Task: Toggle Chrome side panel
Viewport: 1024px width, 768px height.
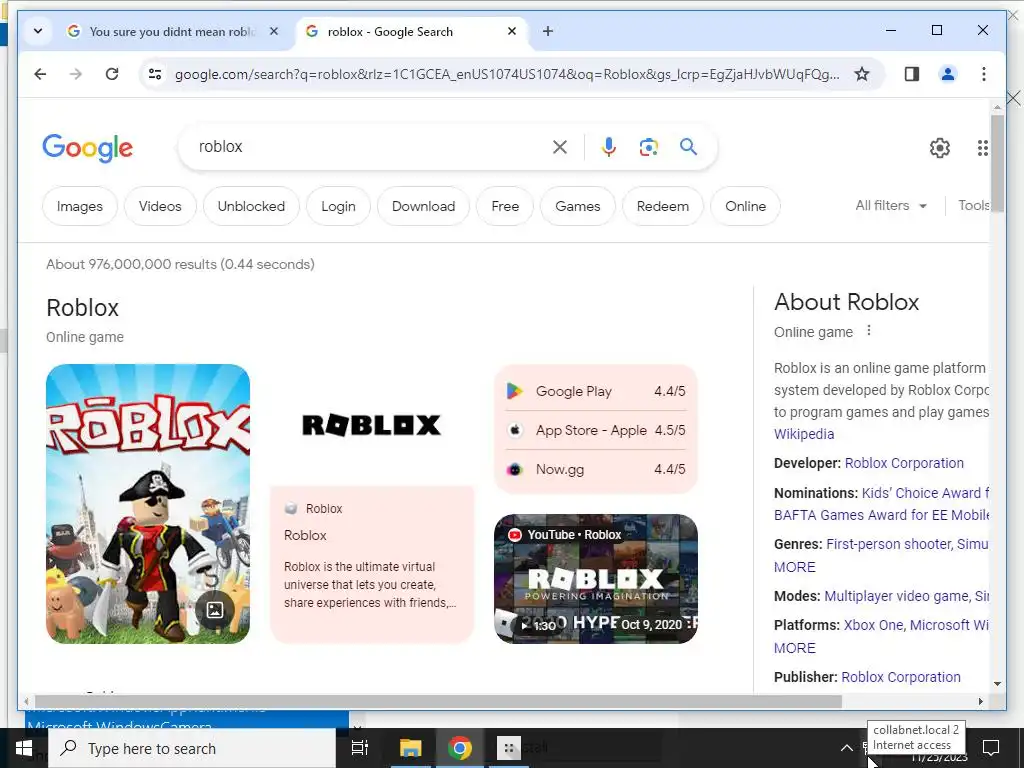Action: click(x=912, y=74)
